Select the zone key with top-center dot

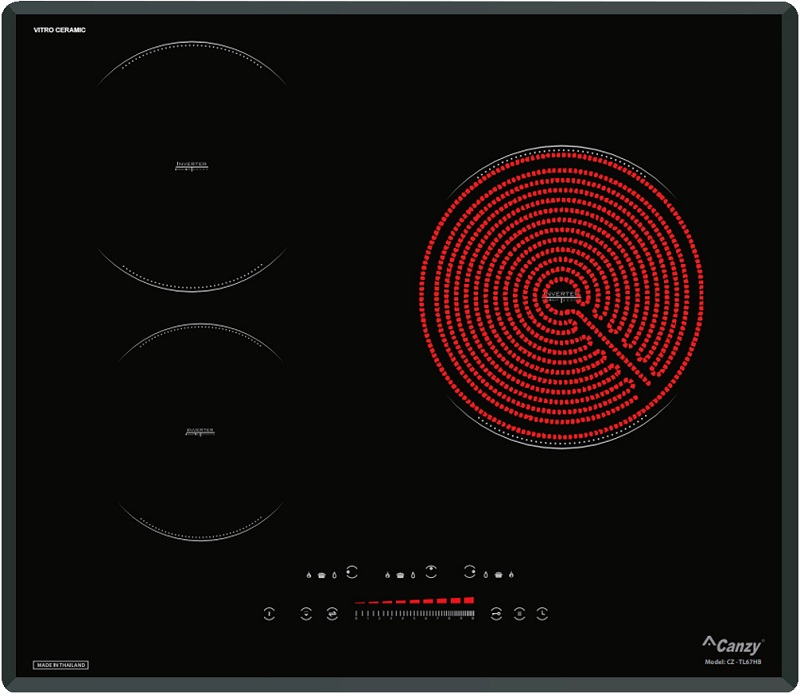point(431,572)
